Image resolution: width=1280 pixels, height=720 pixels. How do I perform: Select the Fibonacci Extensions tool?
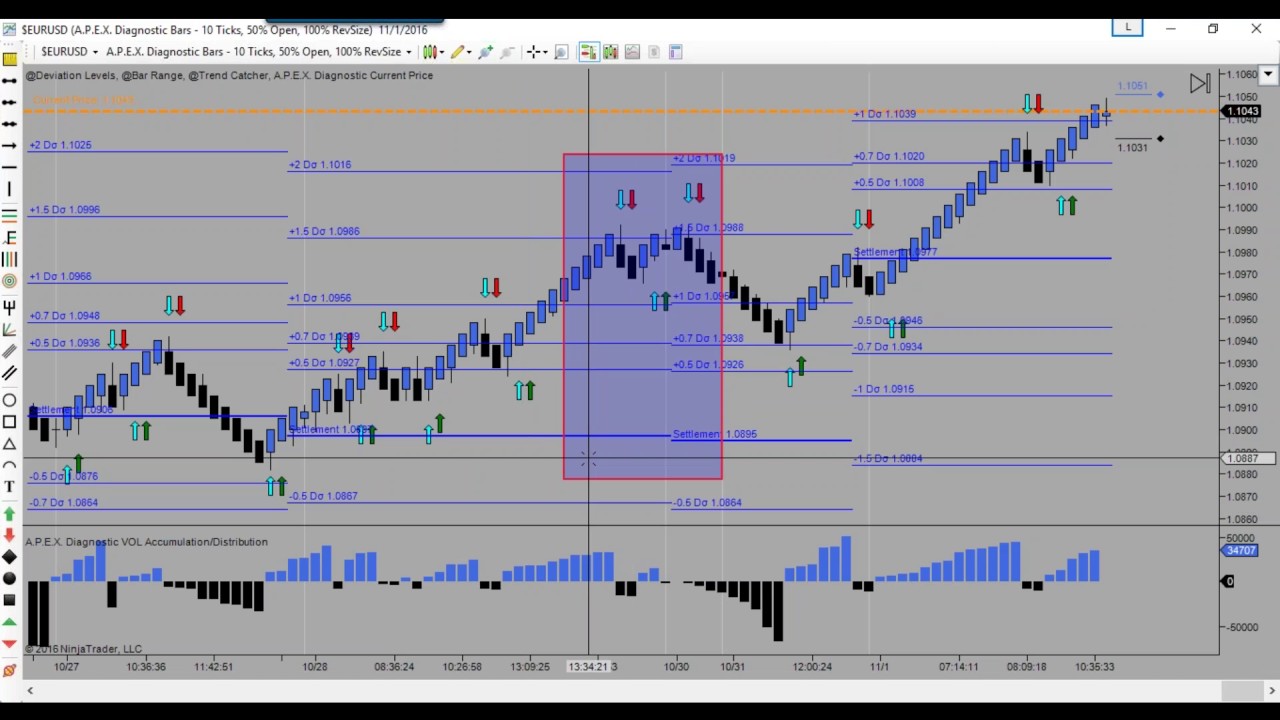click(x=9, y=236)
